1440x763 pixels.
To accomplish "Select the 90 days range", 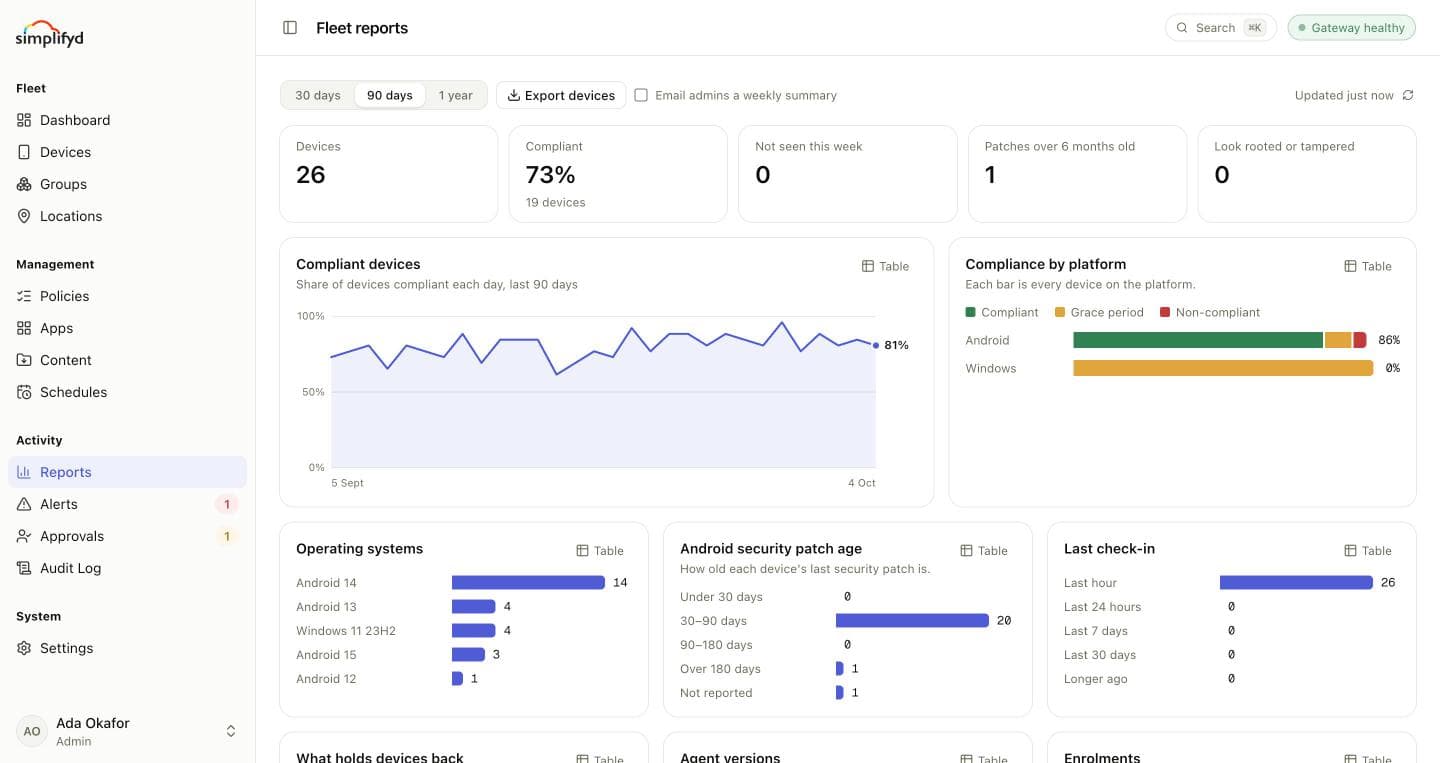I will 390,95.
